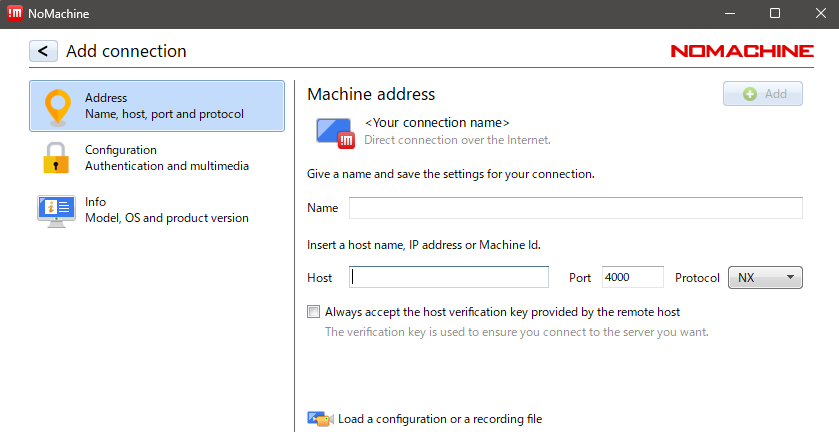Click the Address location pin icon
The width and height of the screenshot is (839, 434).
pyautogui.click(x=59, y=106)
